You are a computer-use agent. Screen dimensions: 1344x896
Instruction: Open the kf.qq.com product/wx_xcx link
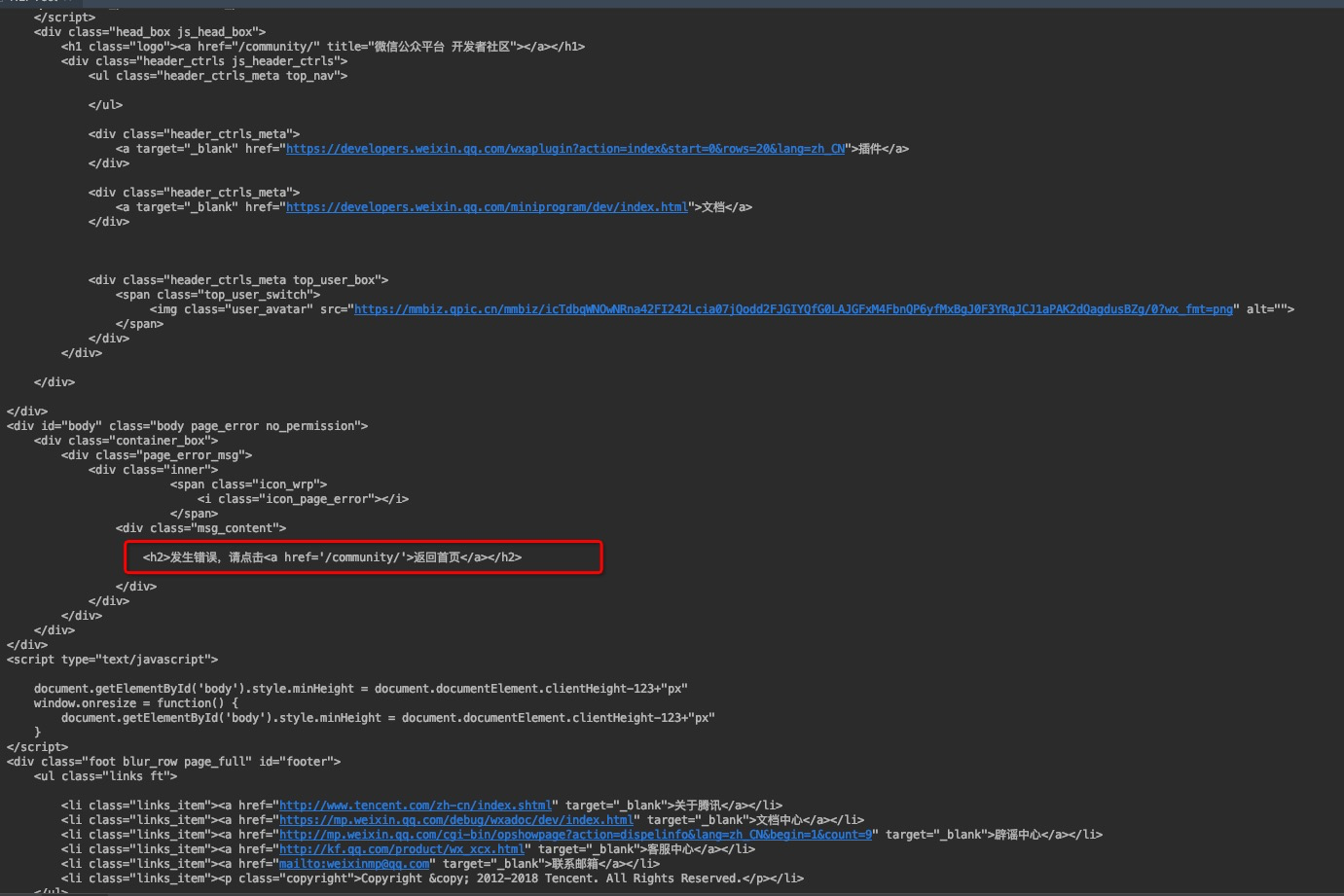pos(402,849)
